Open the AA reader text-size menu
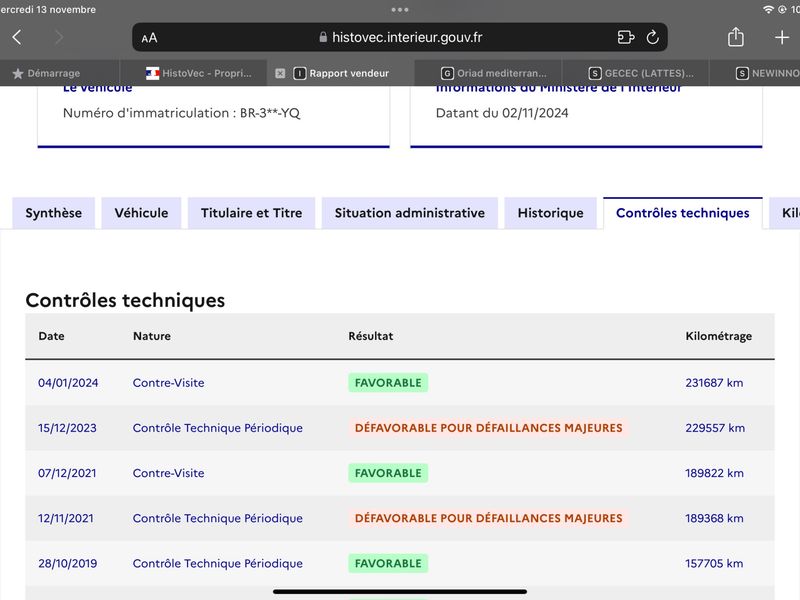800x600 pixels. coord(149,38)
